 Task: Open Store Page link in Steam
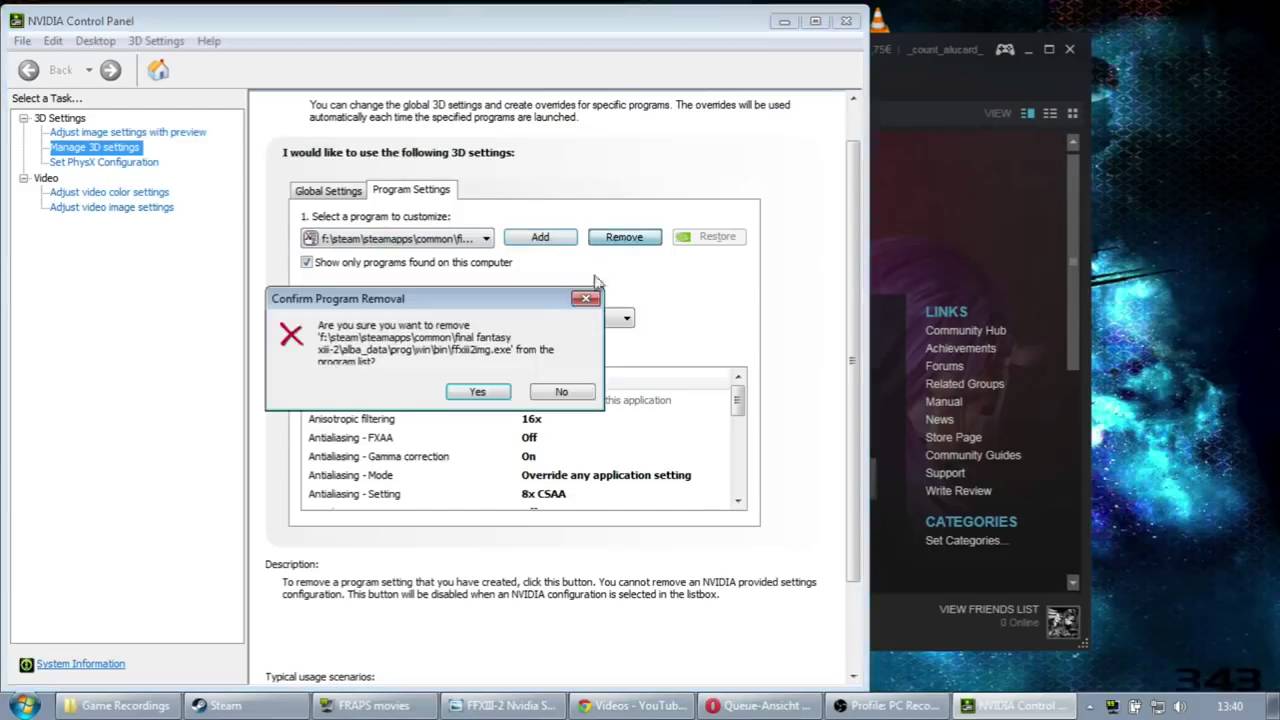click(x=953, y=437)
